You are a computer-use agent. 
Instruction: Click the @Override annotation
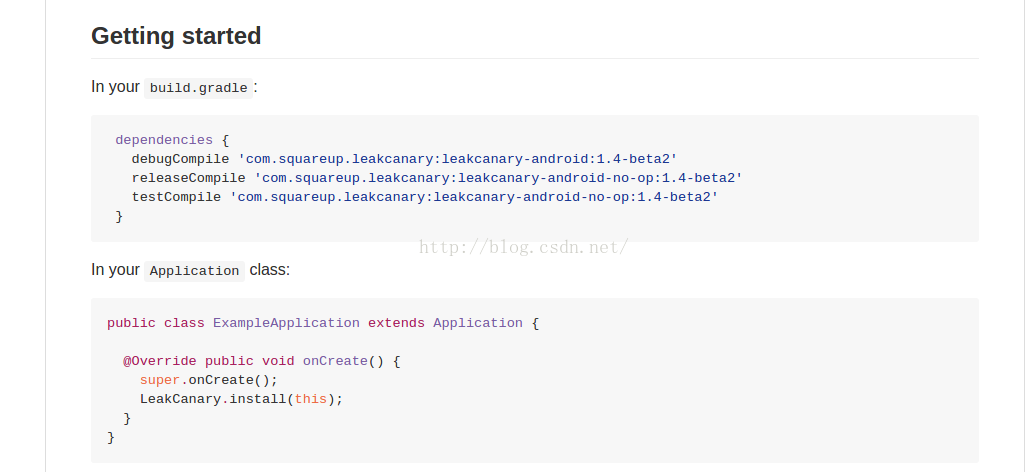click(160, 361)
